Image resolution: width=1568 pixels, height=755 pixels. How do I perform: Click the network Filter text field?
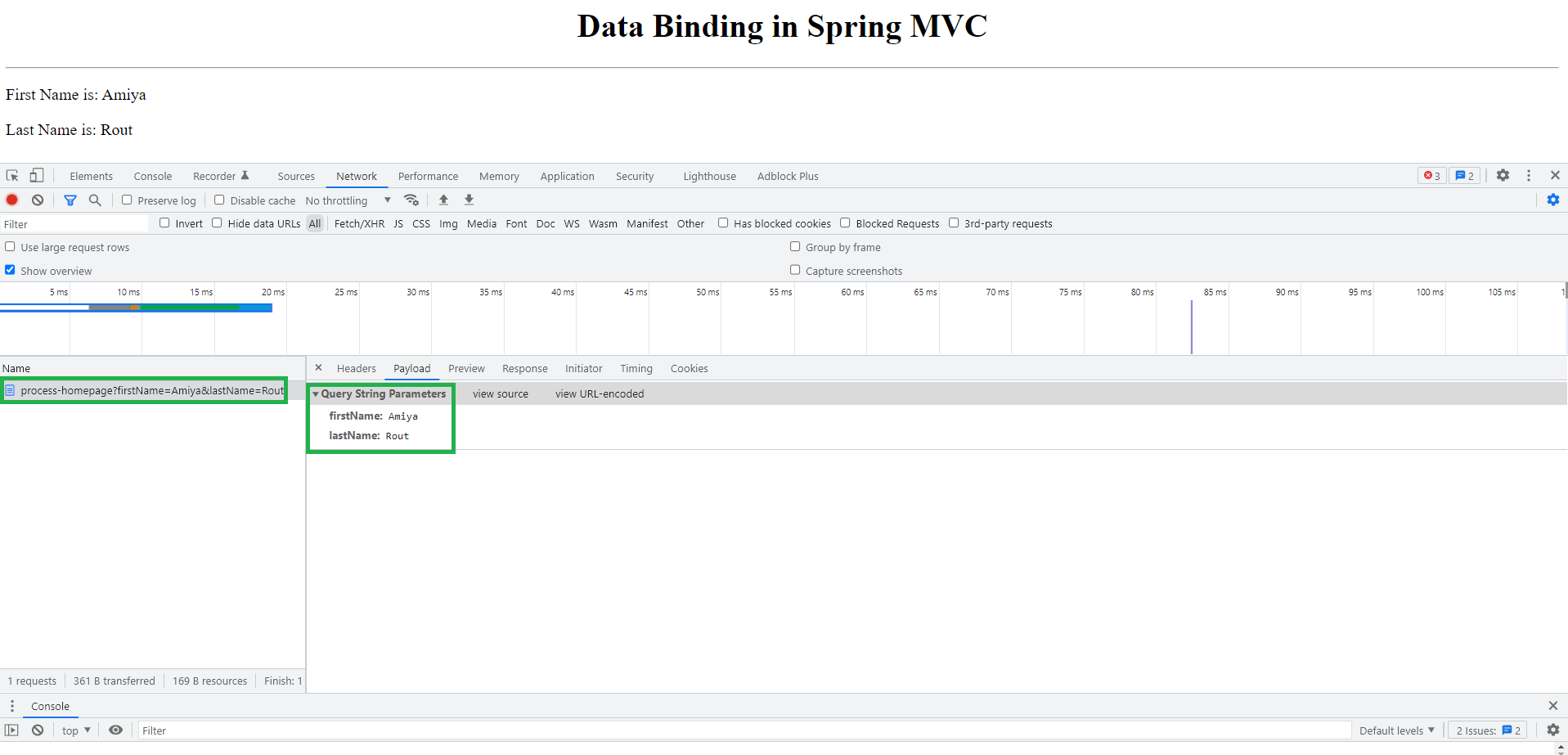pyautogui.click(x=75, y=224)
